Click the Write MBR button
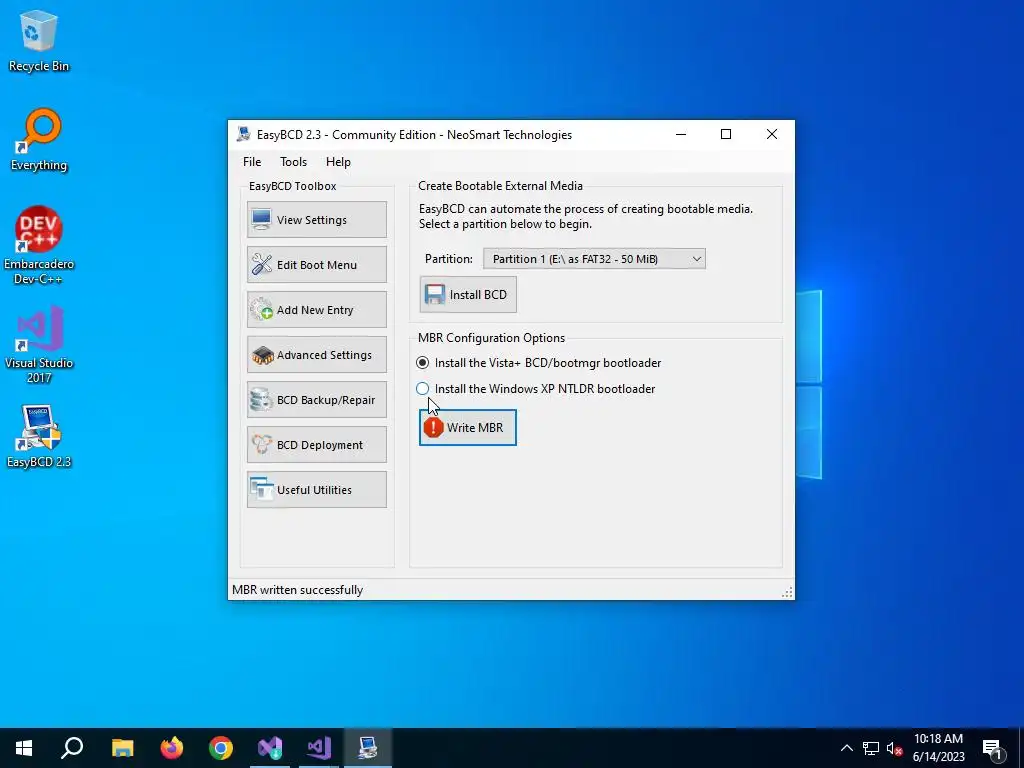The width and height of the screenshot is (1024, 768). (468, 428)
